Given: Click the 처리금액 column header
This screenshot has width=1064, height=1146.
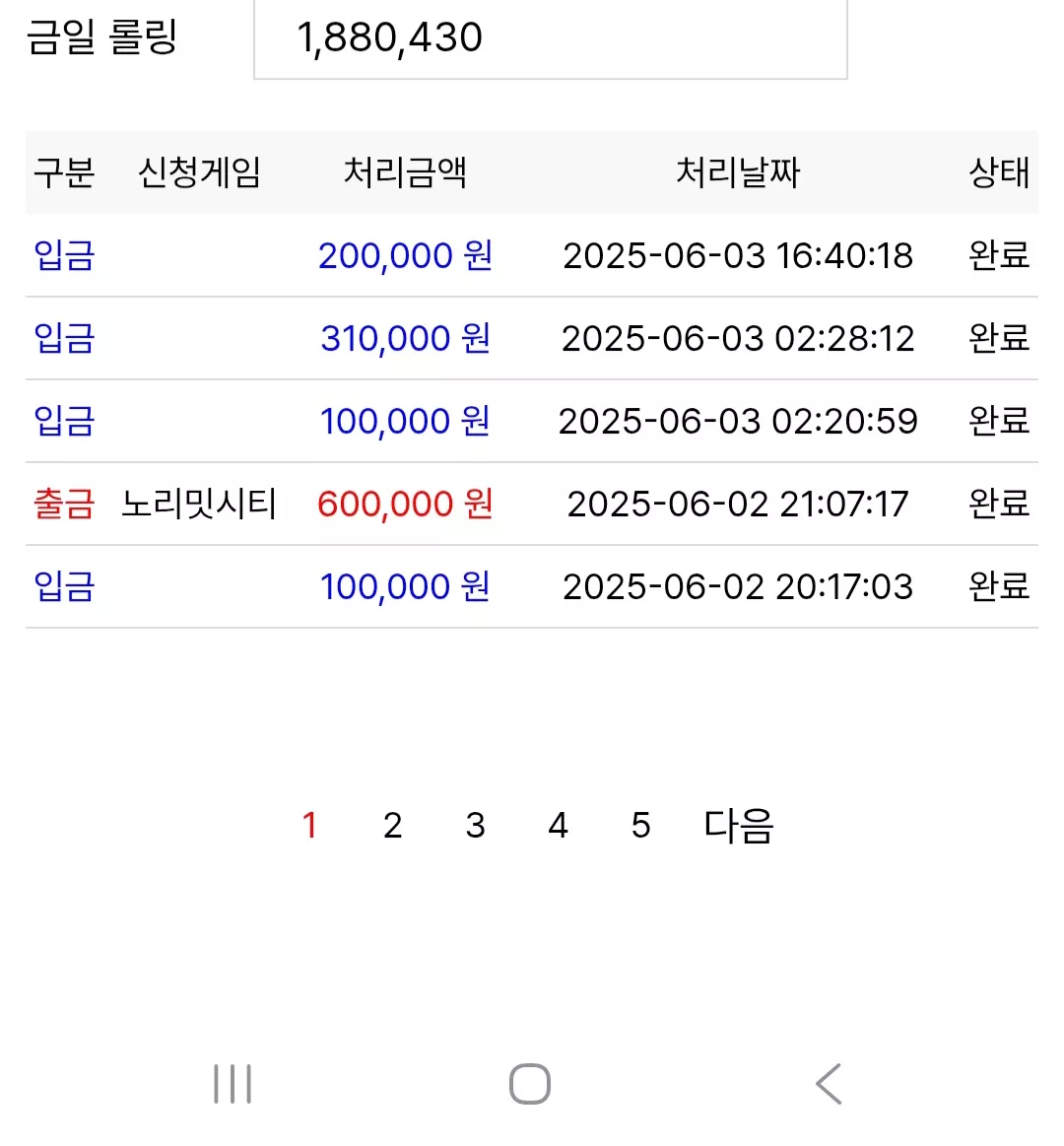Looking at the screenshot, I should (406, 173).
